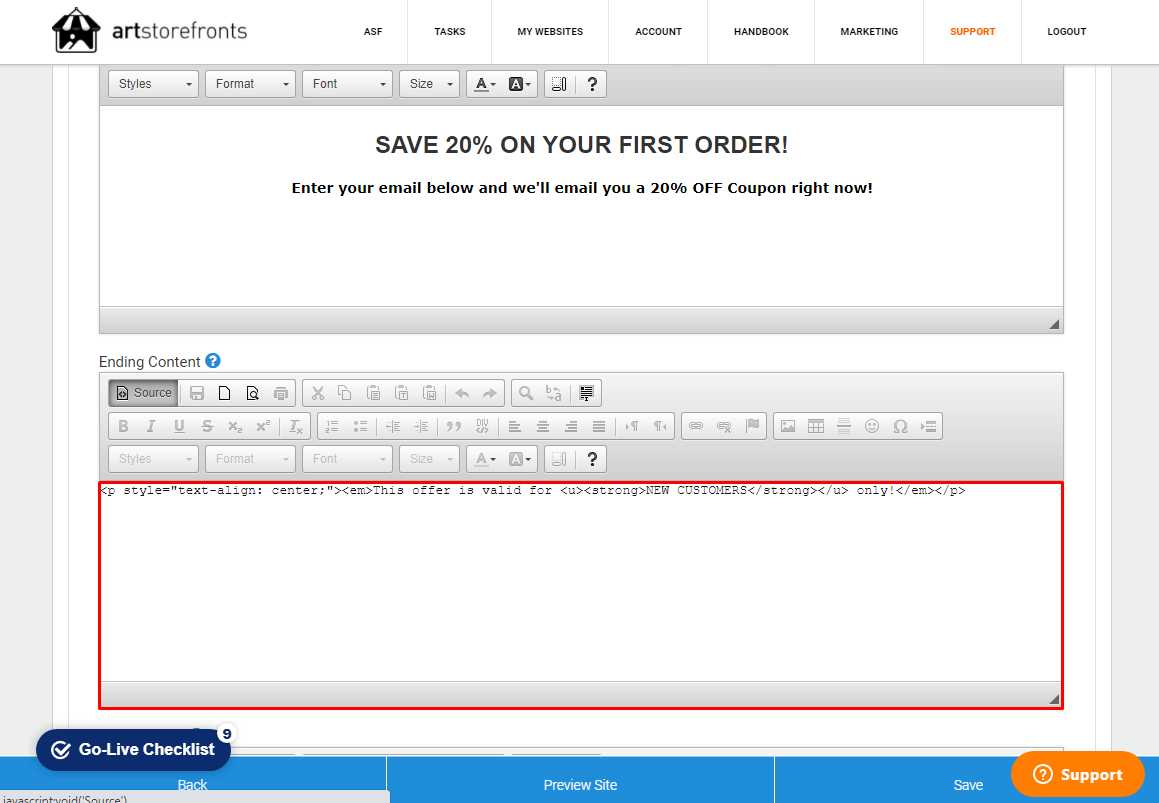
Task: Toggle Superscript formatting
Action: [263, 426]
